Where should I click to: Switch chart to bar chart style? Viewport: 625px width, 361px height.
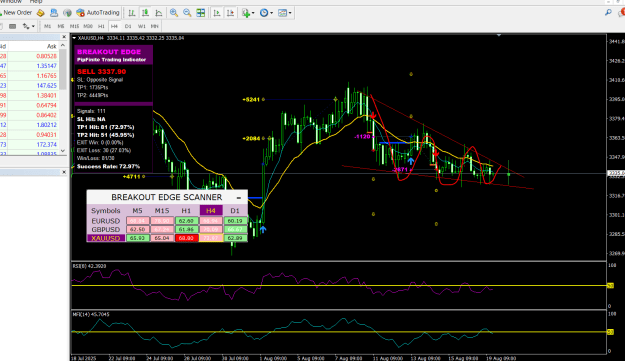(x=132, y=13)
